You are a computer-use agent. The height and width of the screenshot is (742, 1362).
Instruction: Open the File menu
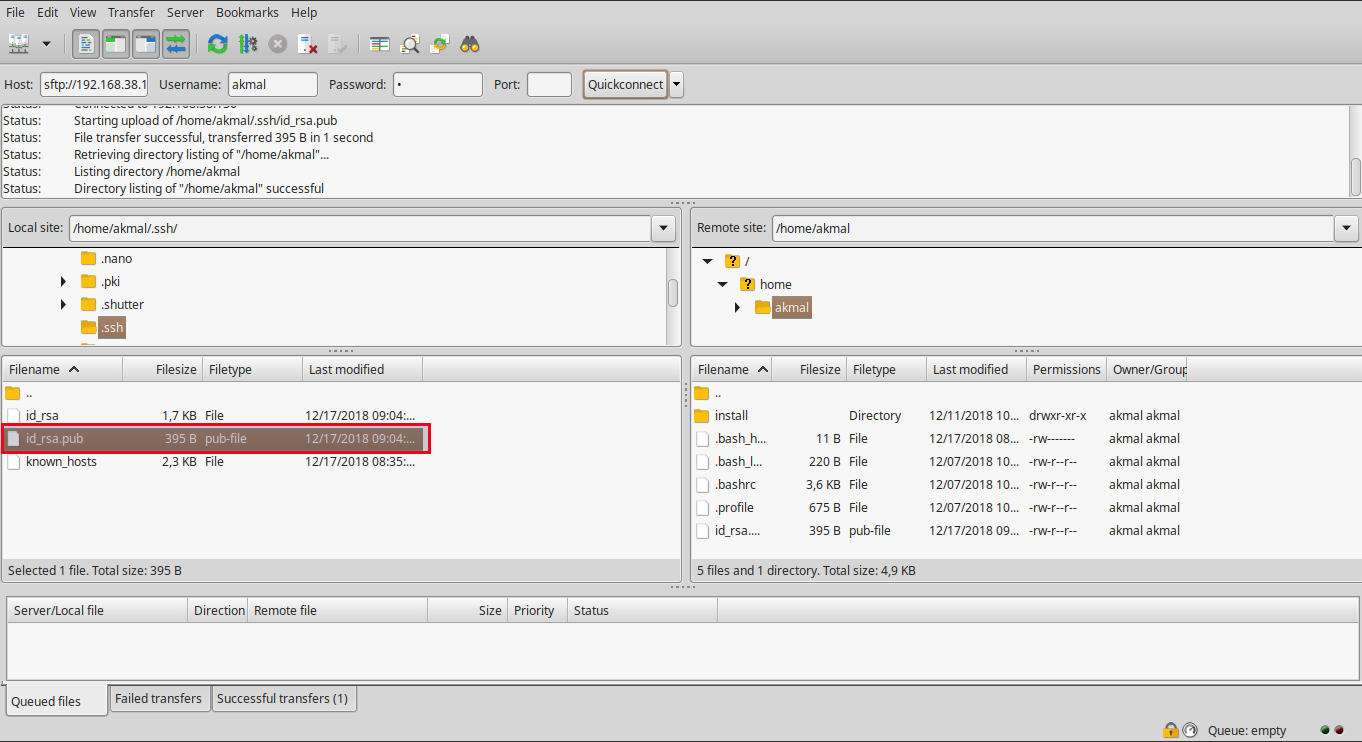tap(16, 12)
